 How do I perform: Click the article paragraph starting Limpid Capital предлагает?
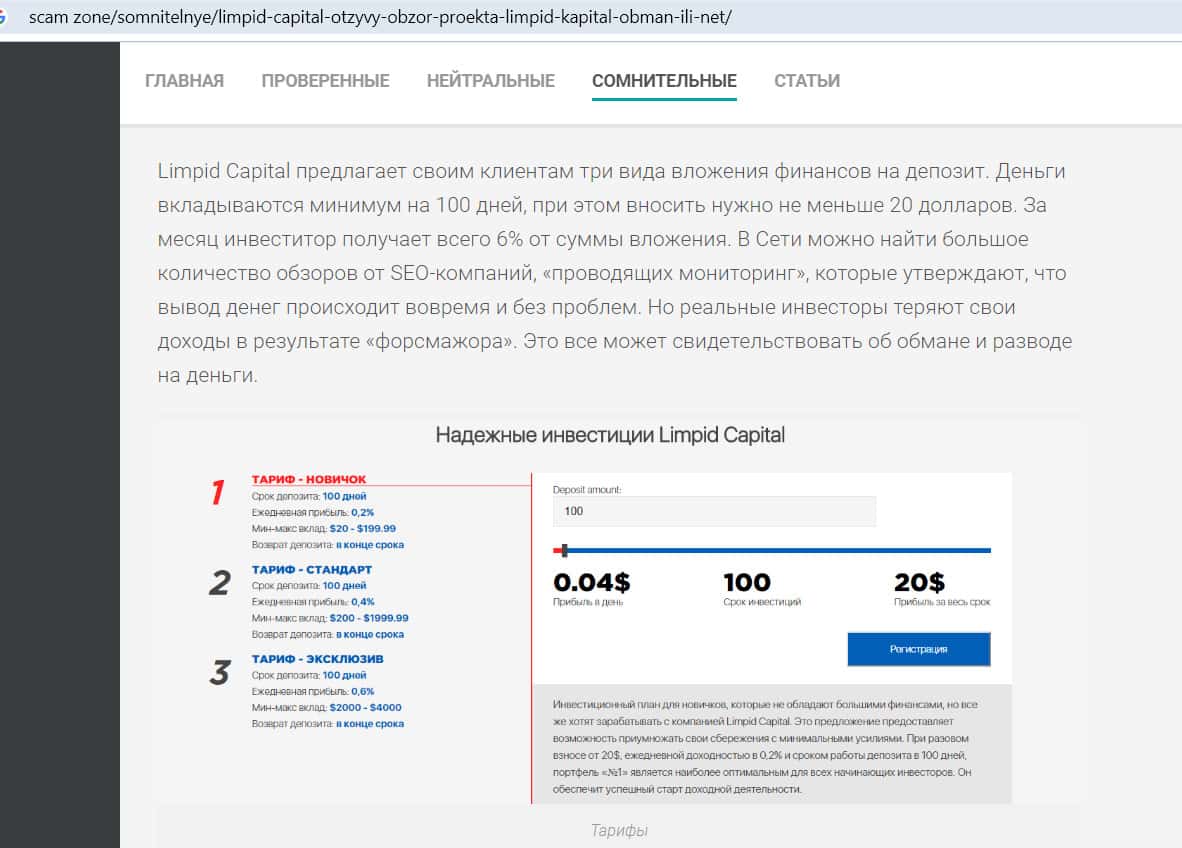point(614,273)
